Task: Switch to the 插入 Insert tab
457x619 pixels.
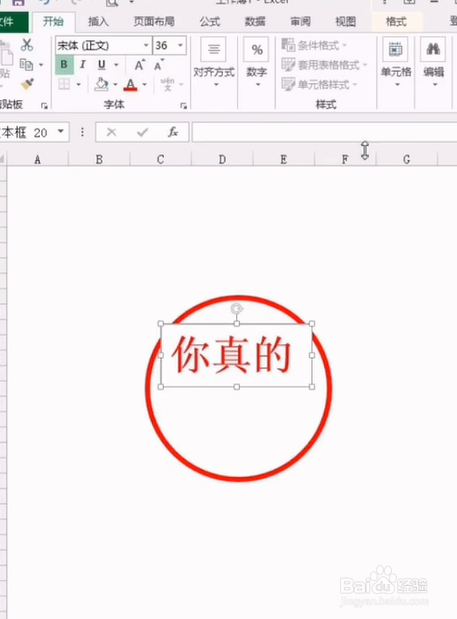Action: tap(98, 21)
